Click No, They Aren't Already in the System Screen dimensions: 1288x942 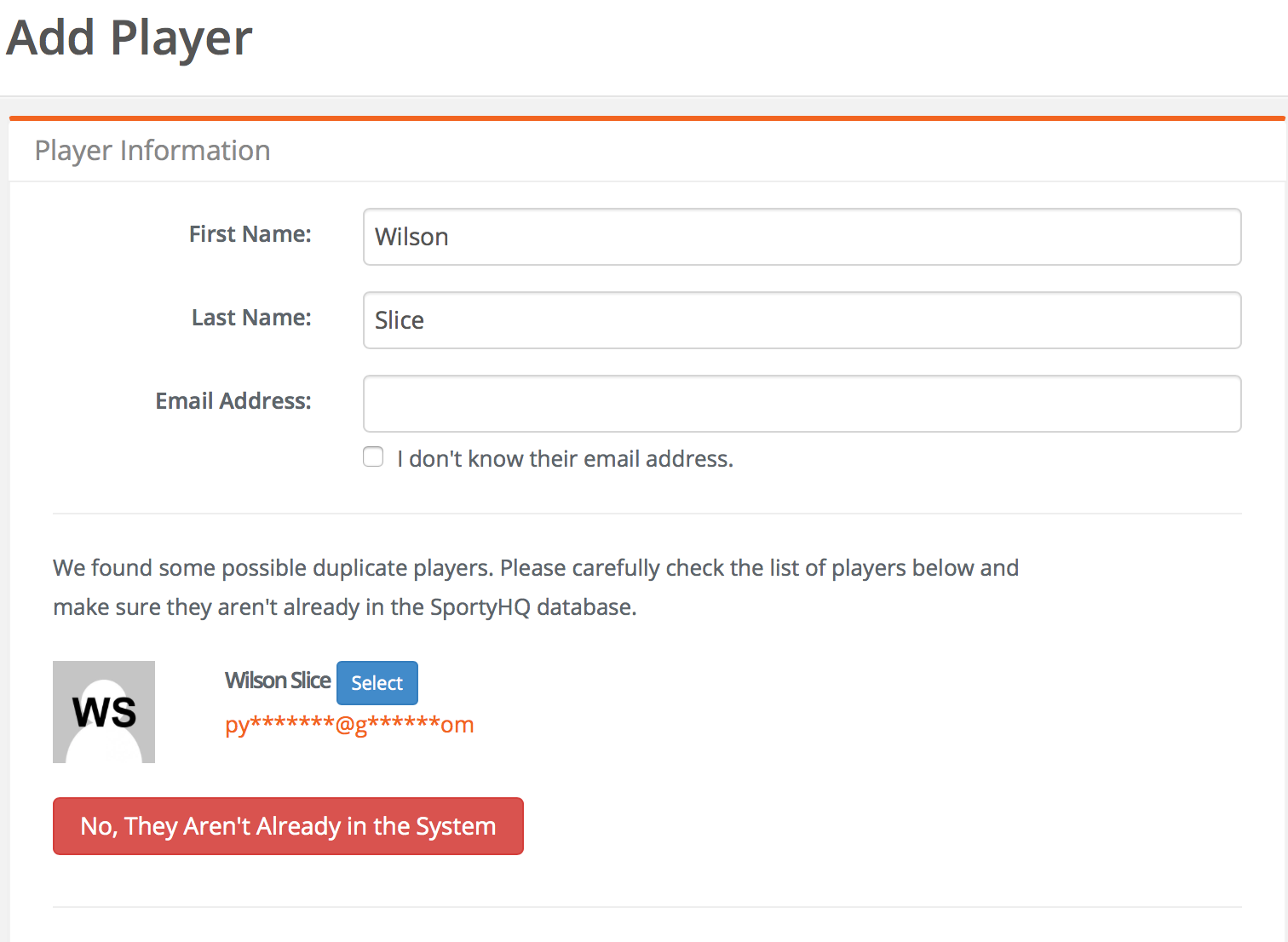(288, 826)
